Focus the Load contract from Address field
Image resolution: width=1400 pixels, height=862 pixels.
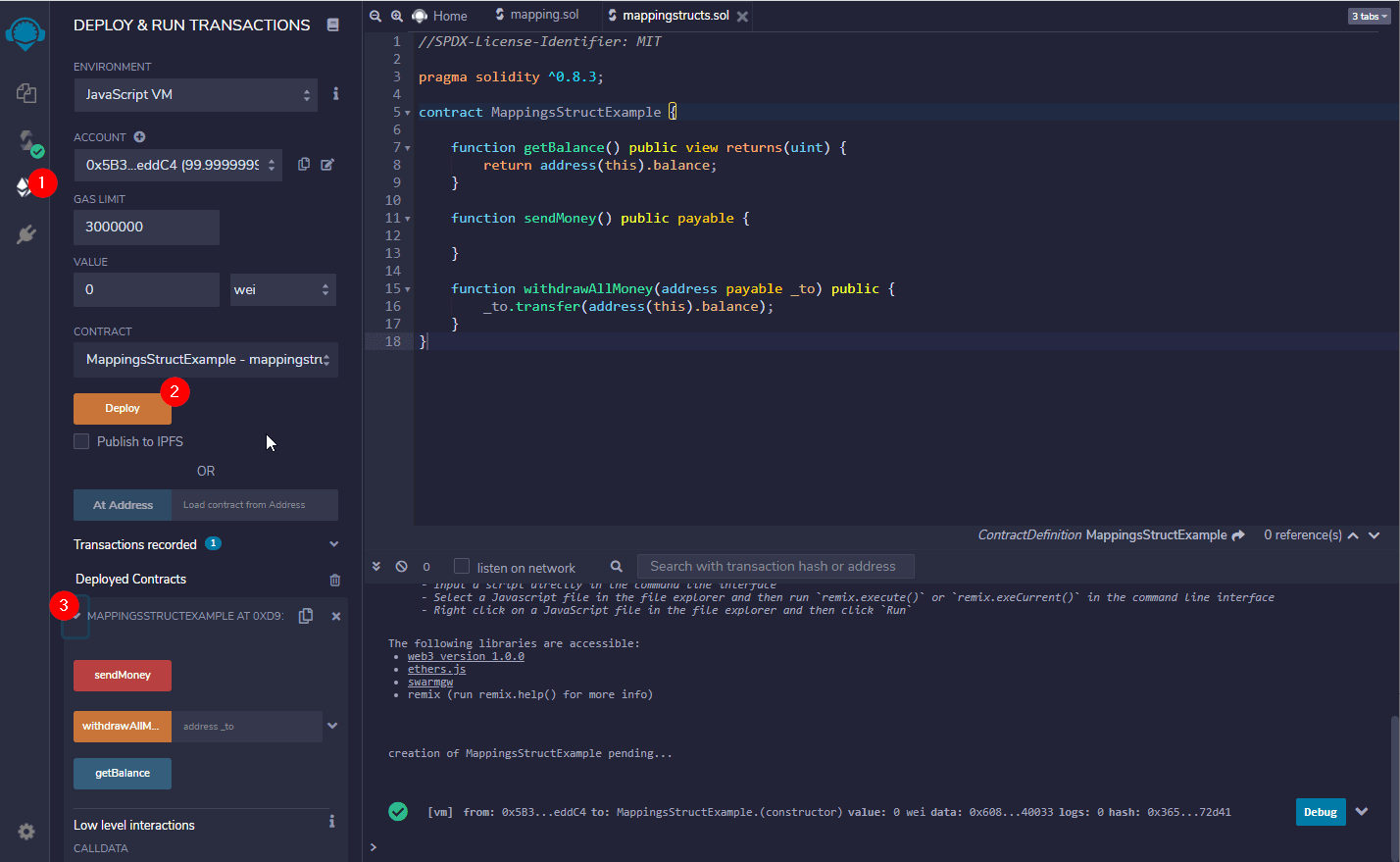(x=255, y=505)
